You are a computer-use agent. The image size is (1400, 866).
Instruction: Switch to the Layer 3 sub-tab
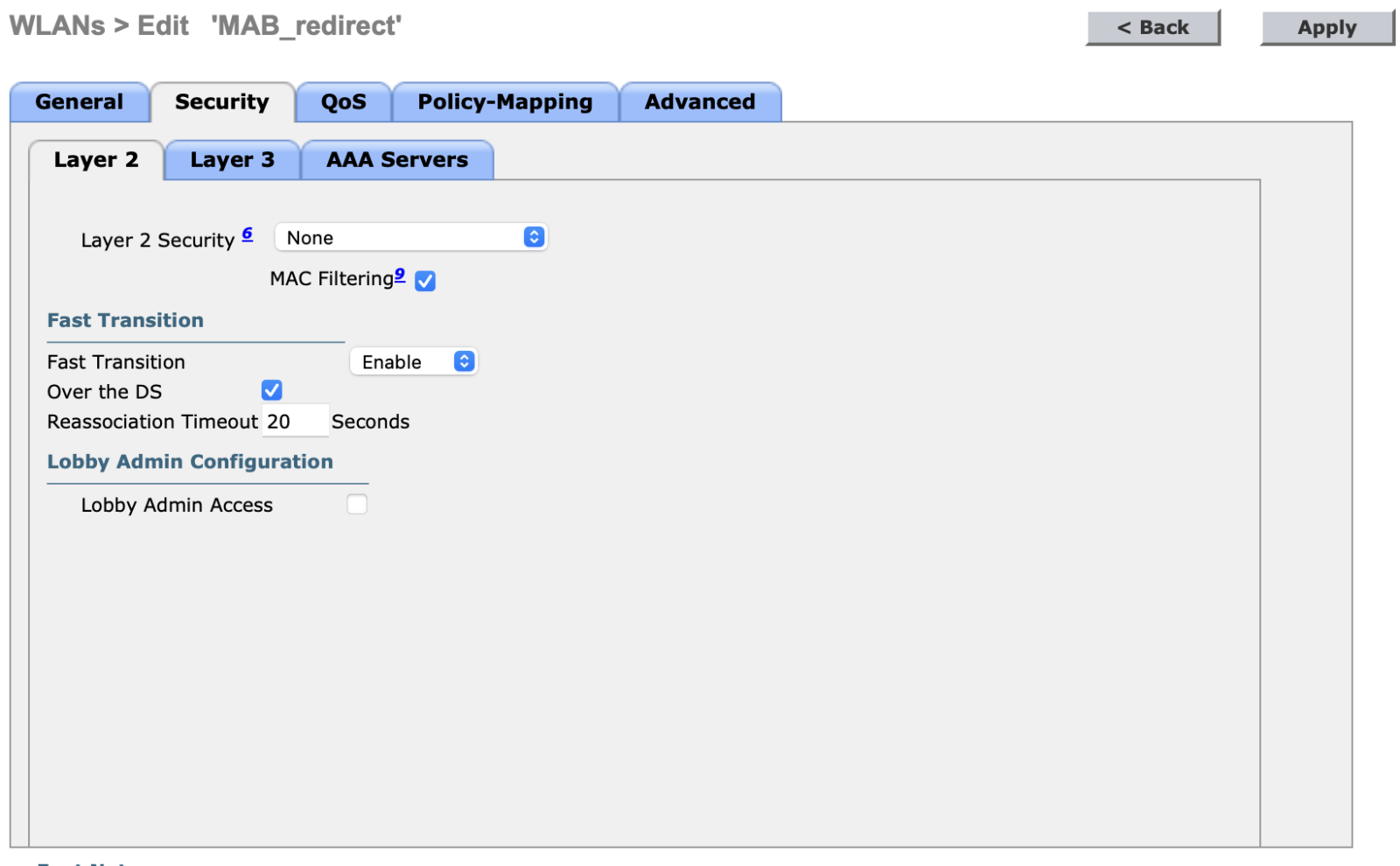click(232, 160)
